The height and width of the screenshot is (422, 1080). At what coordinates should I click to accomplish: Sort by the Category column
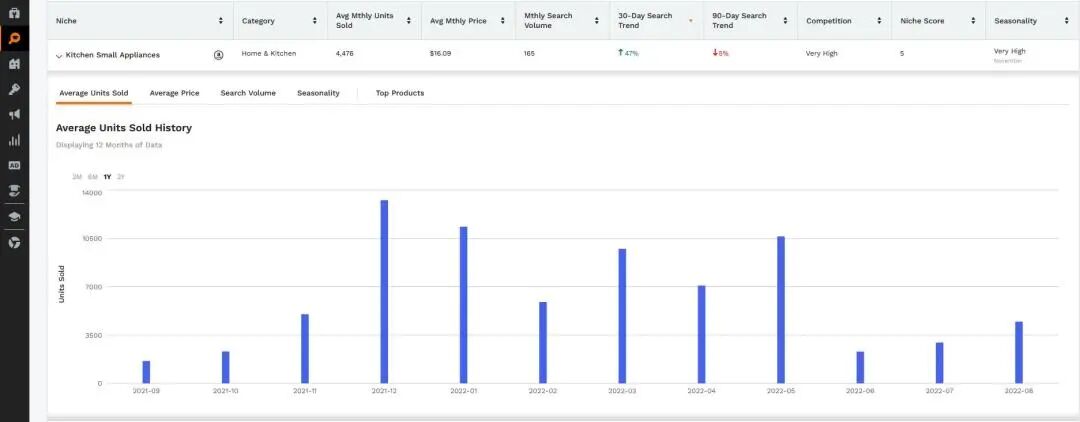(315, 21)
